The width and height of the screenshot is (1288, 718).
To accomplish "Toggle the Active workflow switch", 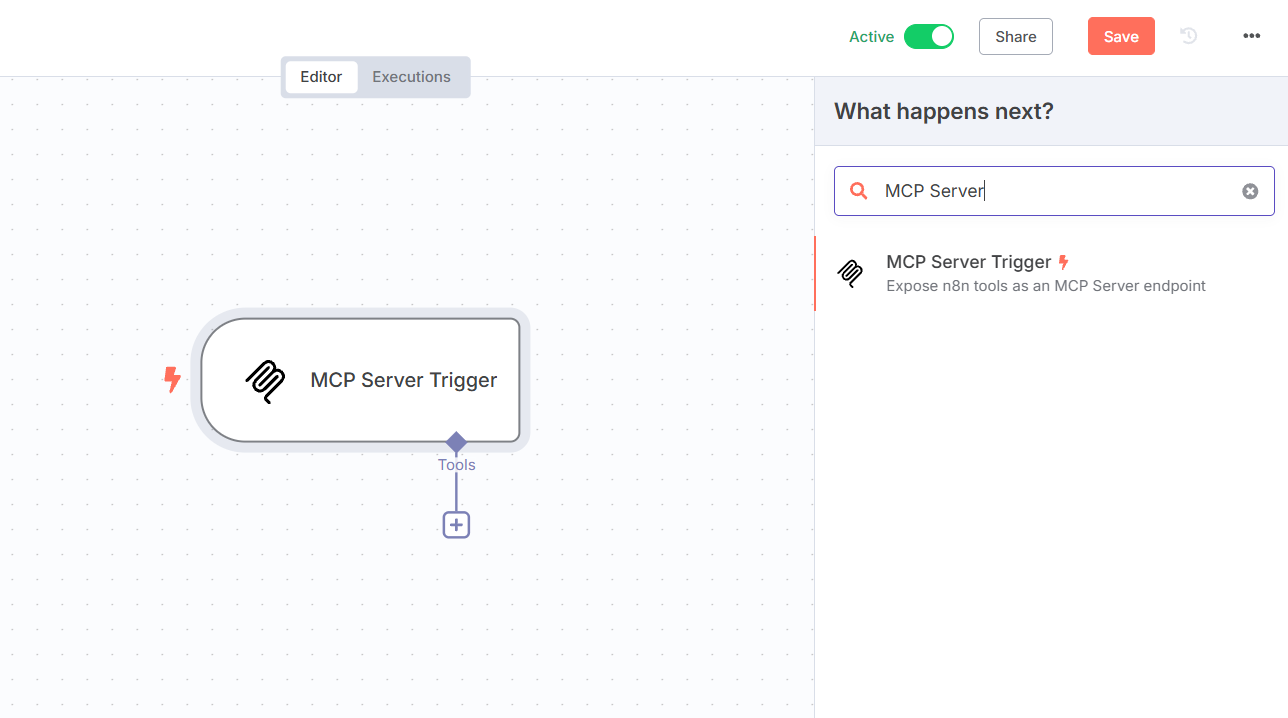I will point(928,37).
